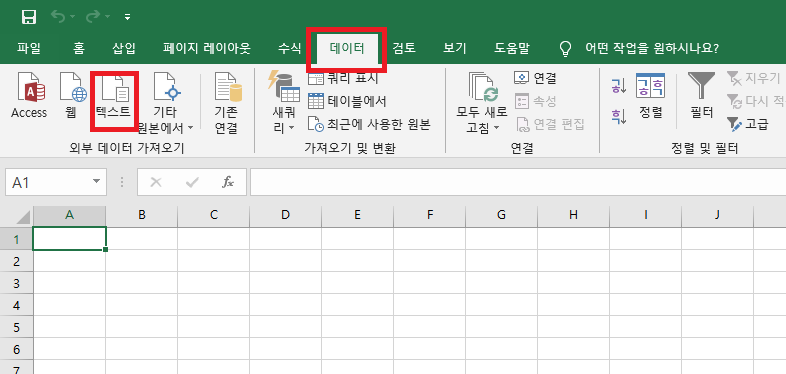This screenshot has width=786, height=374.
Task: Toggle the 필터 funnel button
Action: tap(701, 95)
